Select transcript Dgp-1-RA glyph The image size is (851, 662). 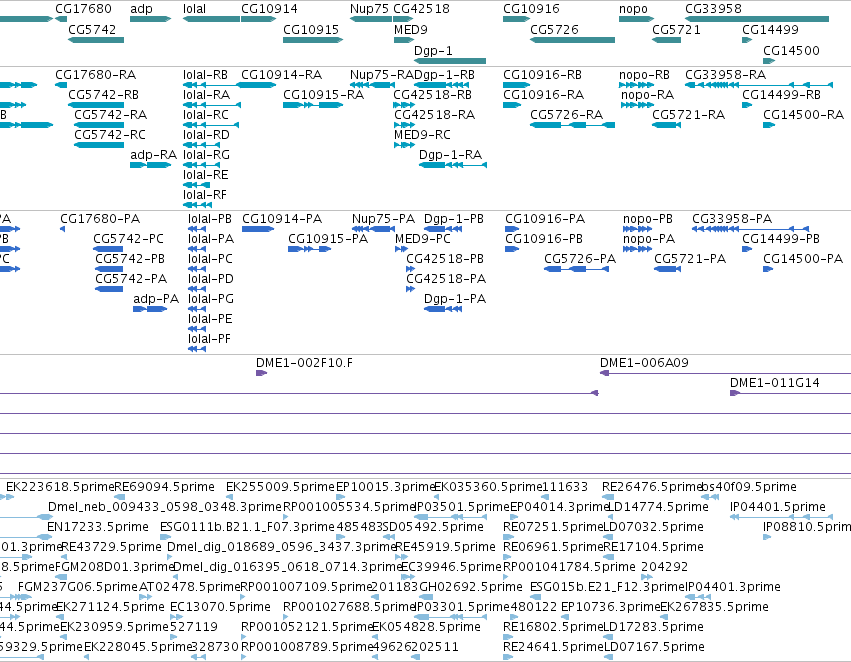pos(453,164)
